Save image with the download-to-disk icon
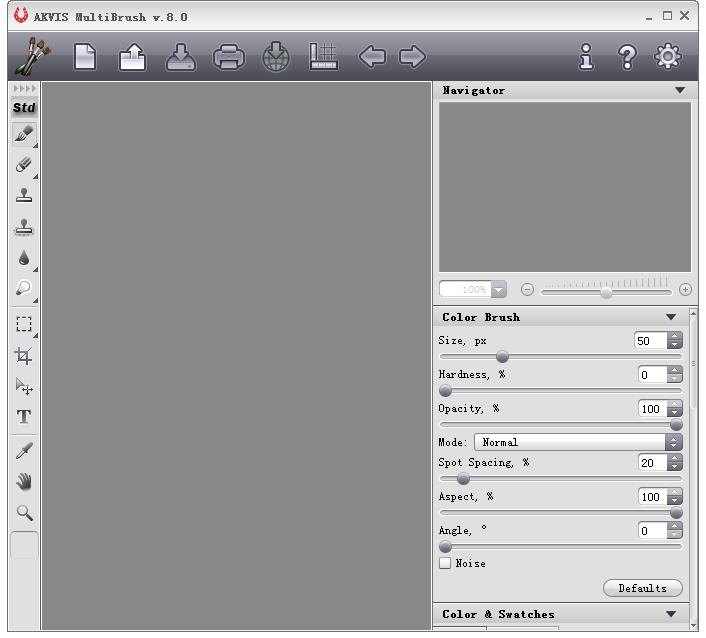This screenshot has height=638, width=706. click(x=181, y=57)
